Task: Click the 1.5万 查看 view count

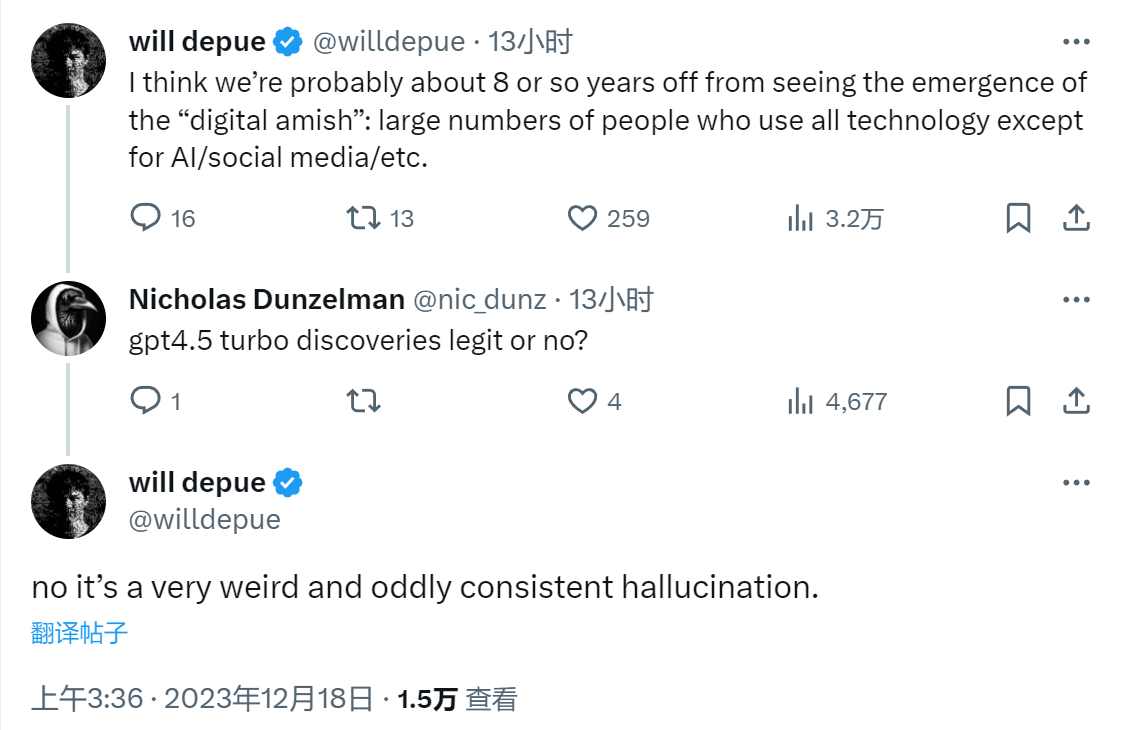Action: coord(457,699)
